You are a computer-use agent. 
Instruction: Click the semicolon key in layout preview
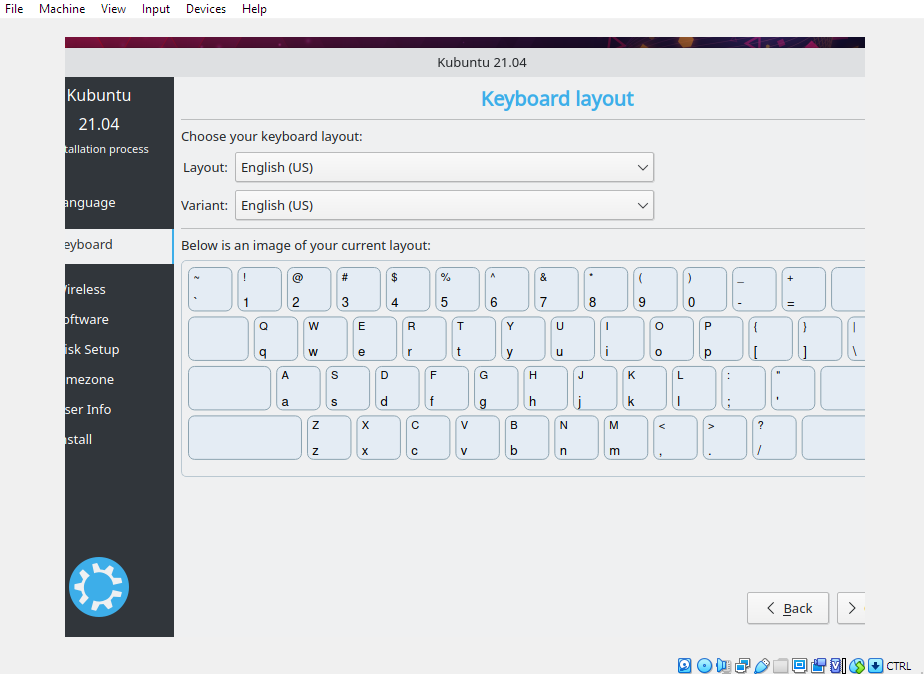point(744,388)
